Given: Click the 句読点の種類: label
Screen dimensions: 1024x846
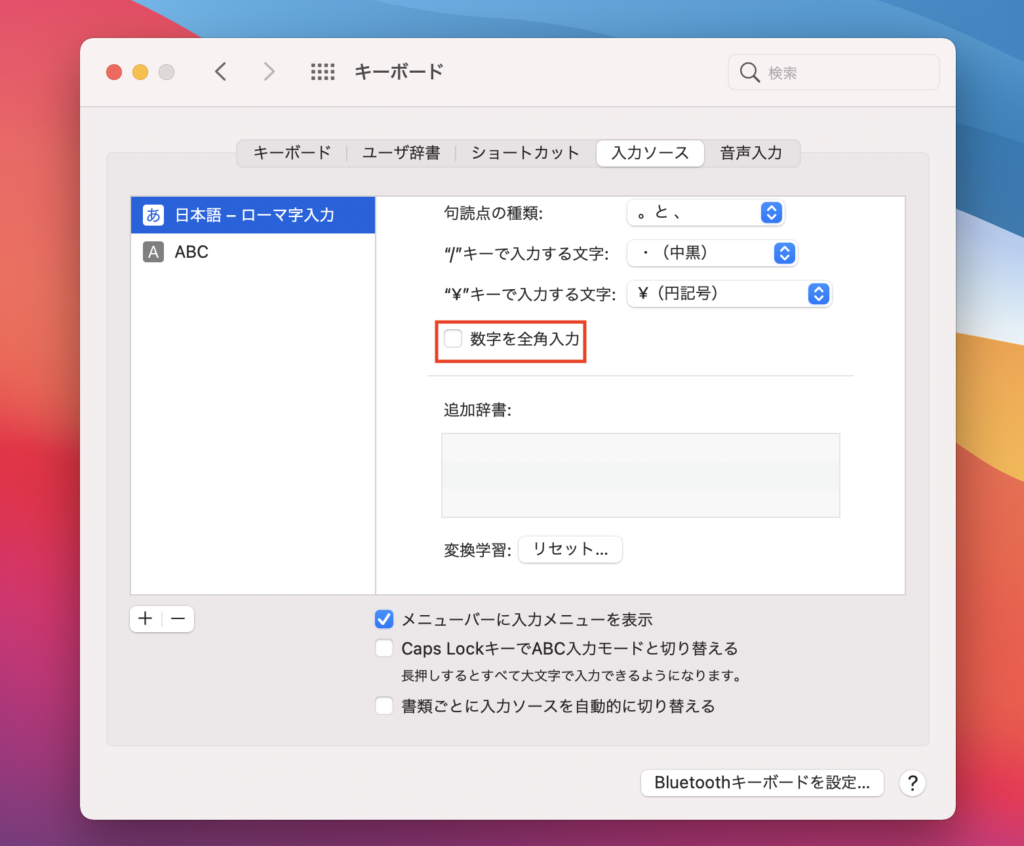Looking at the screenshot, I should pyautogui.click(x=493, y=213).
